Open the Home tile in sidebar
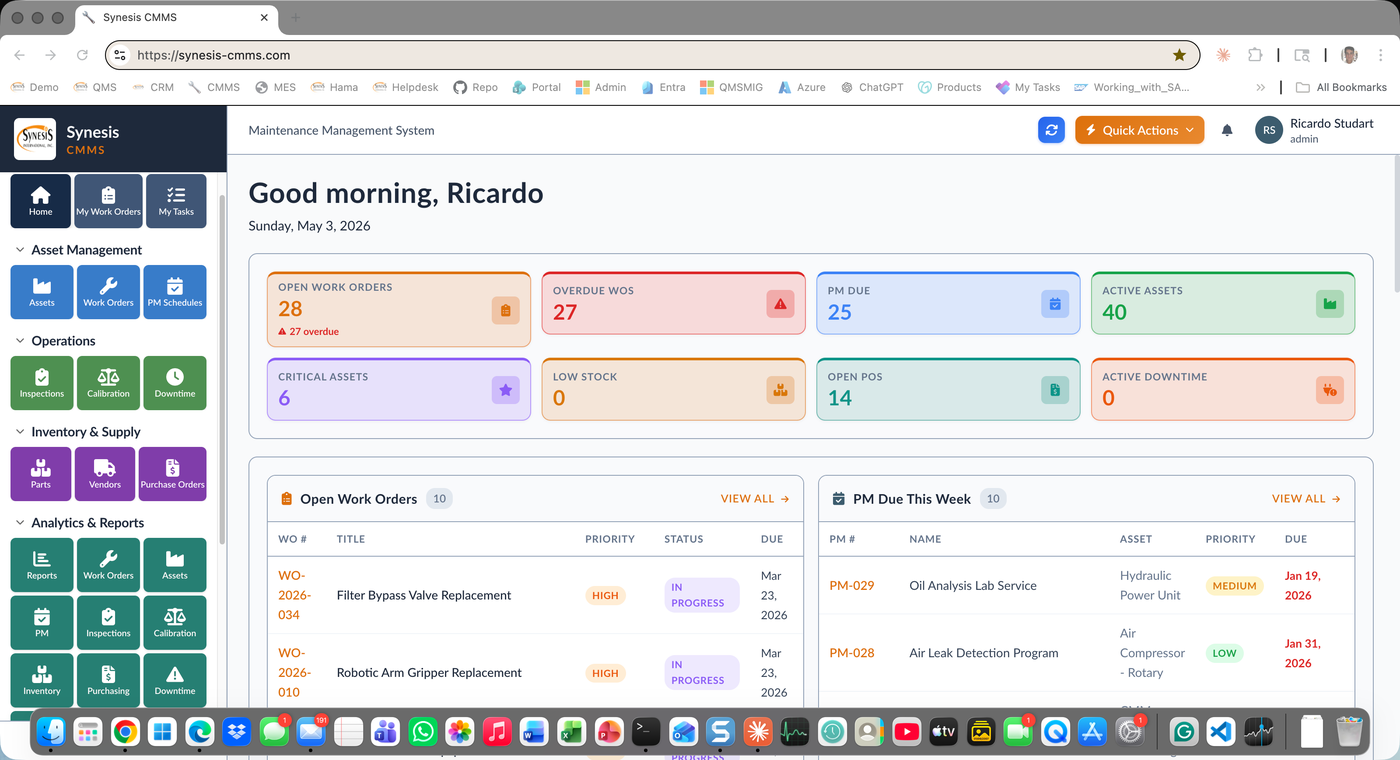This screenshot has width=1400, height=760. pos(41,201)
